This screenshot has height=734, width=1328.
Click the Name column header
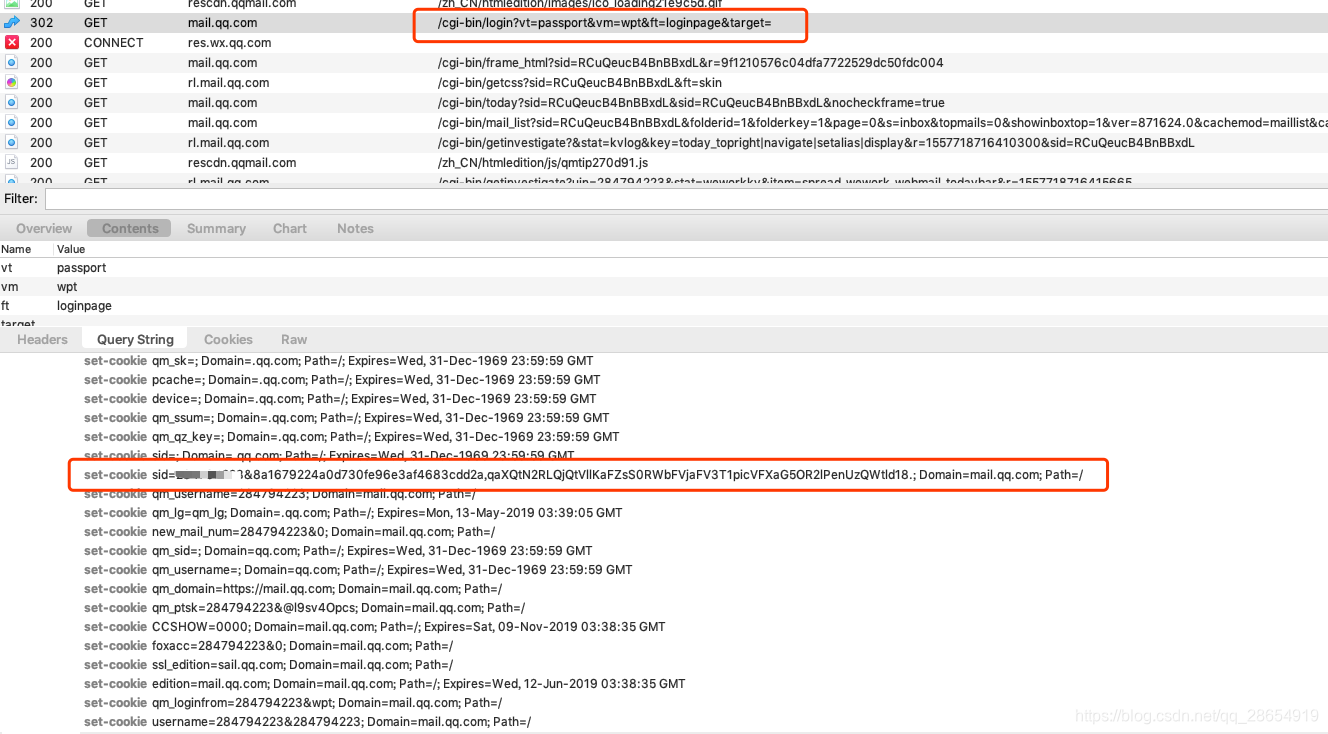(x=16, y=249)
